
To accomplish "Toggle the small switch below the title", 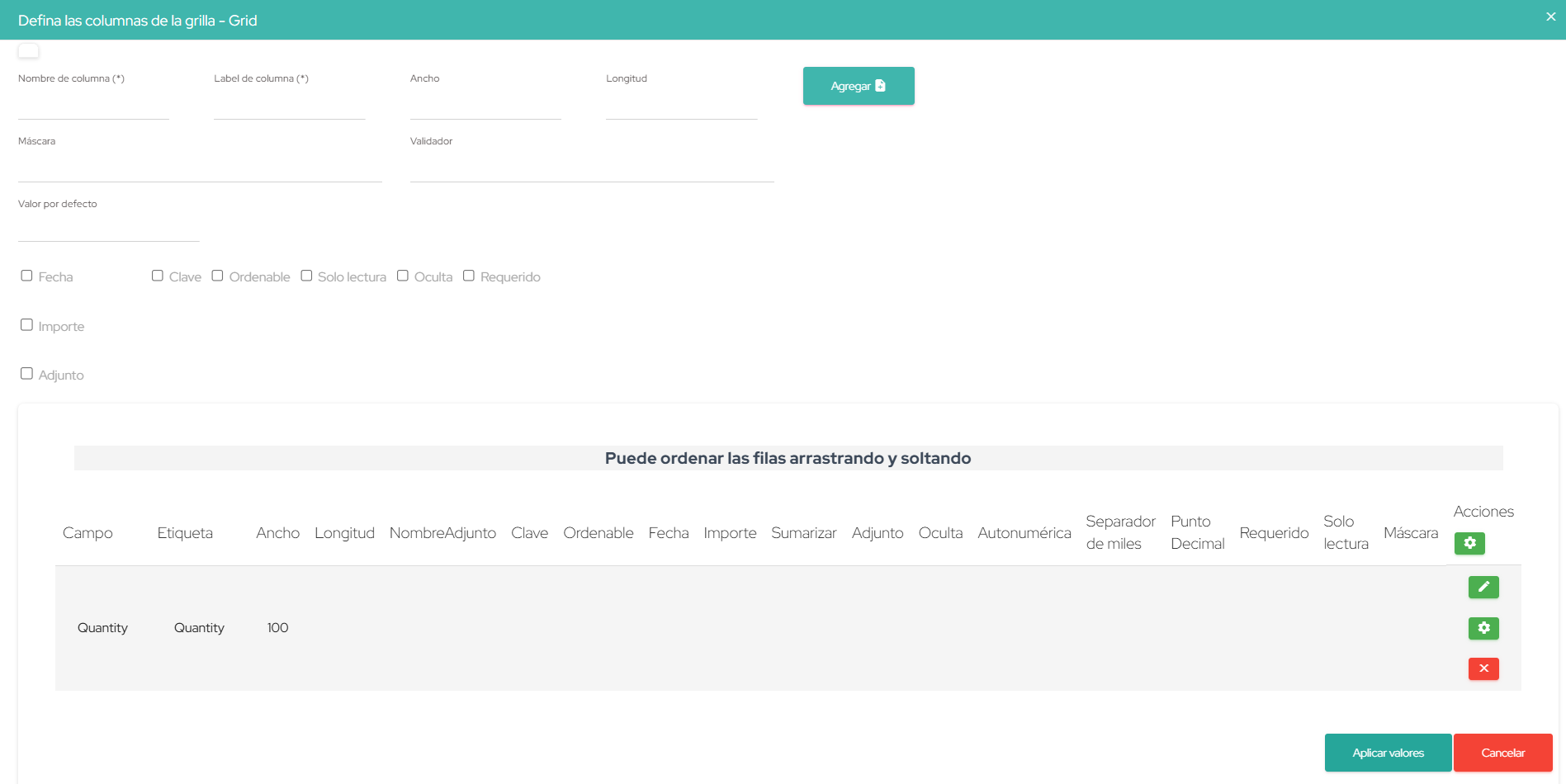I will pyautogui.click(x=29, y=51).
